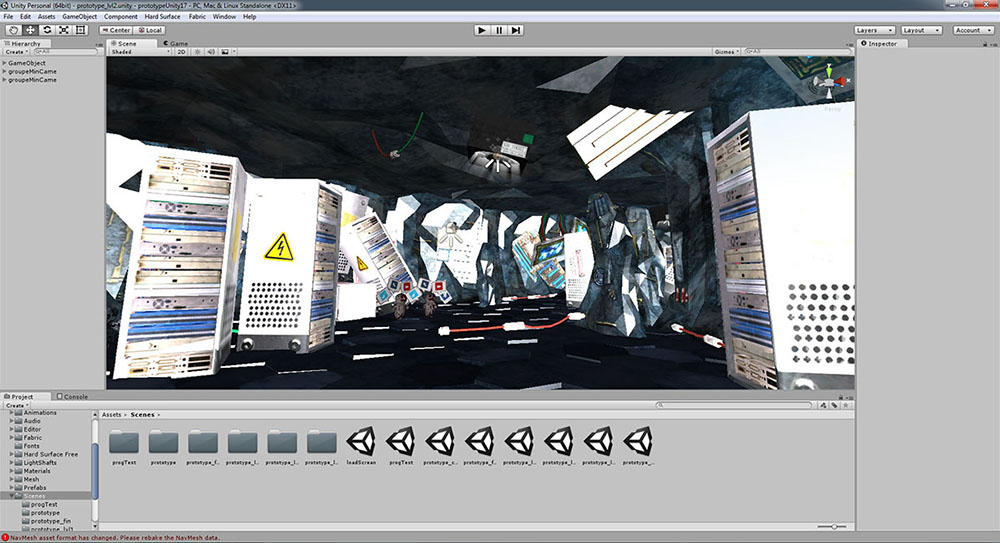1000x543 pixels.
Task: Select the Scale tool
Action: [x=64, y=30]
